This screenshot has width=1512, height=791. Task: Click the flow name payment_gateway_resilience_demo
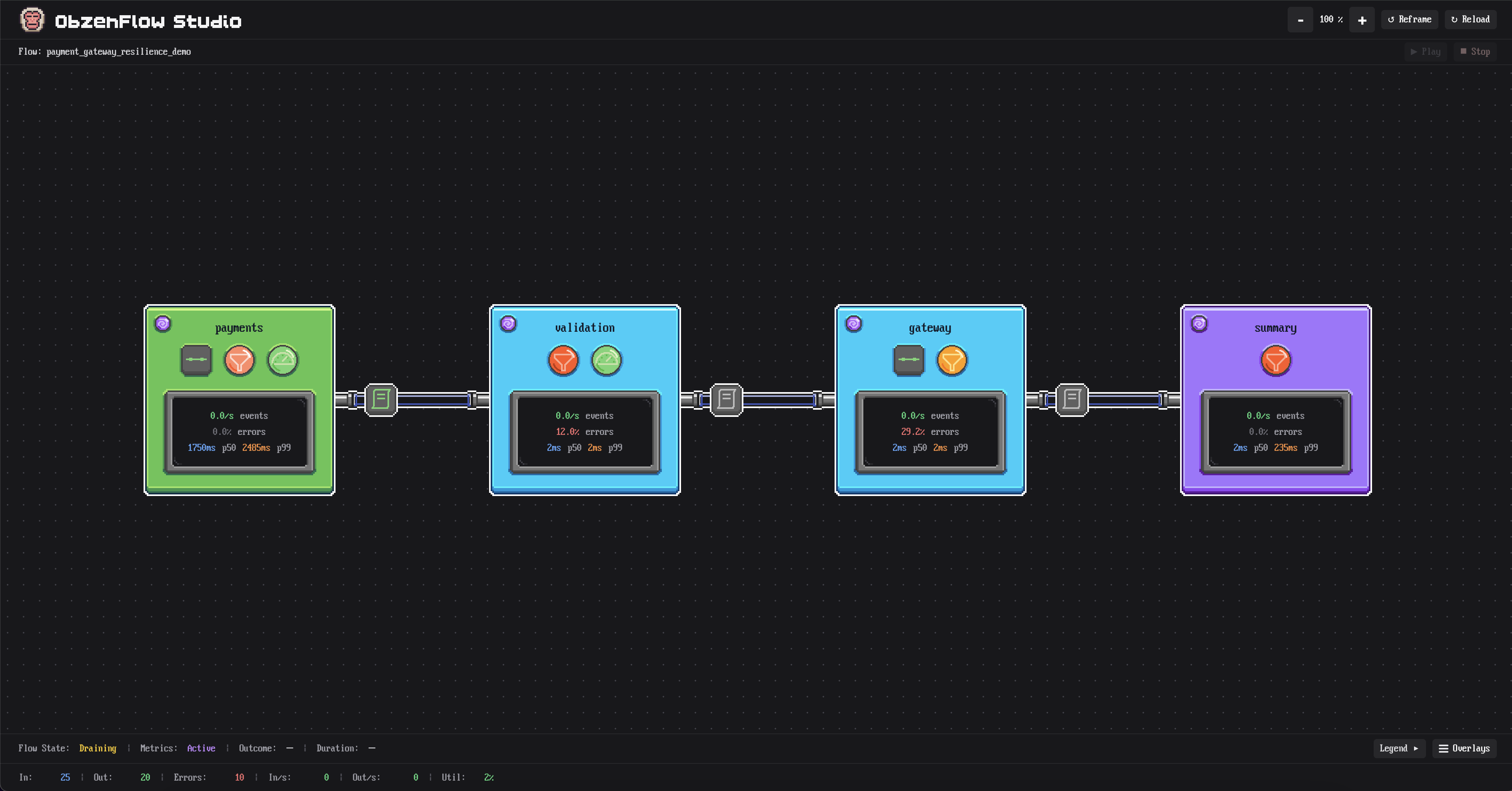pyautogui.click(x=118, y=52)
